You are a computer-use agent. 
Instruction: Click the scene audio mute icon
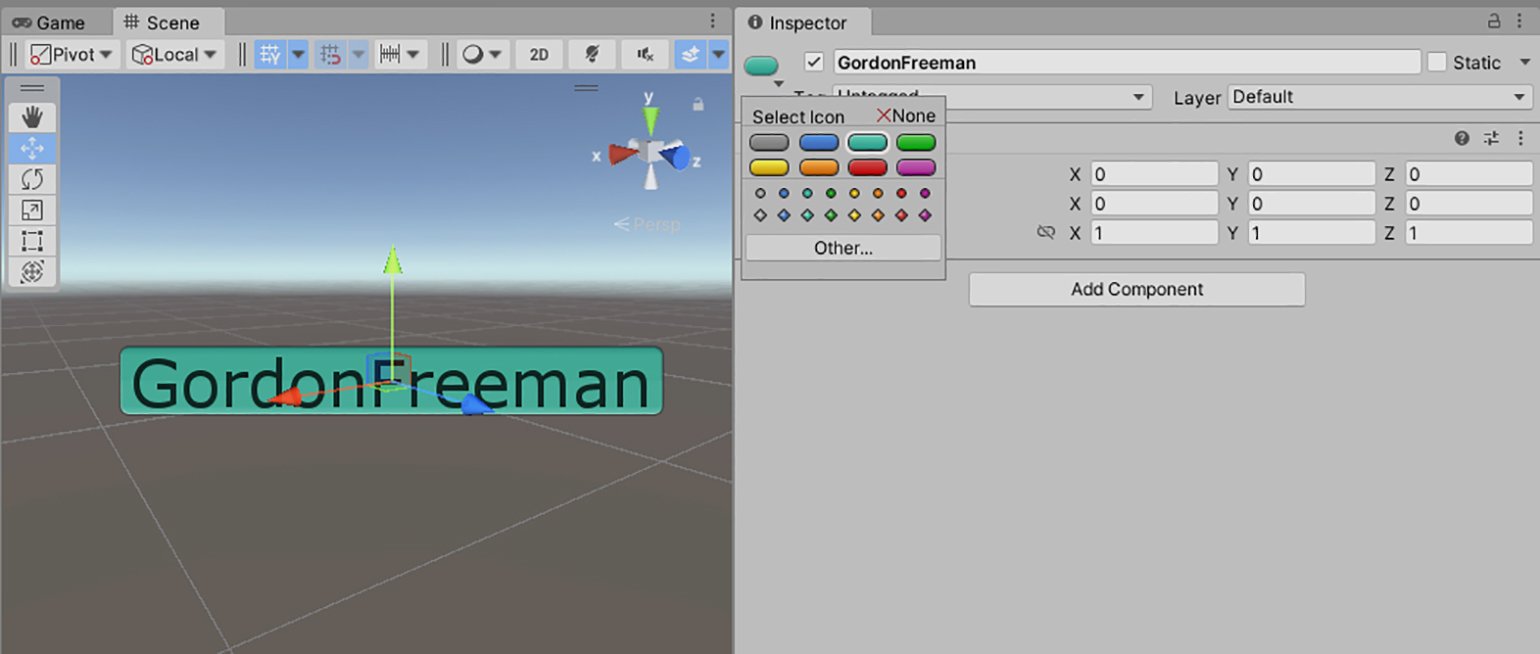point(645,55)
